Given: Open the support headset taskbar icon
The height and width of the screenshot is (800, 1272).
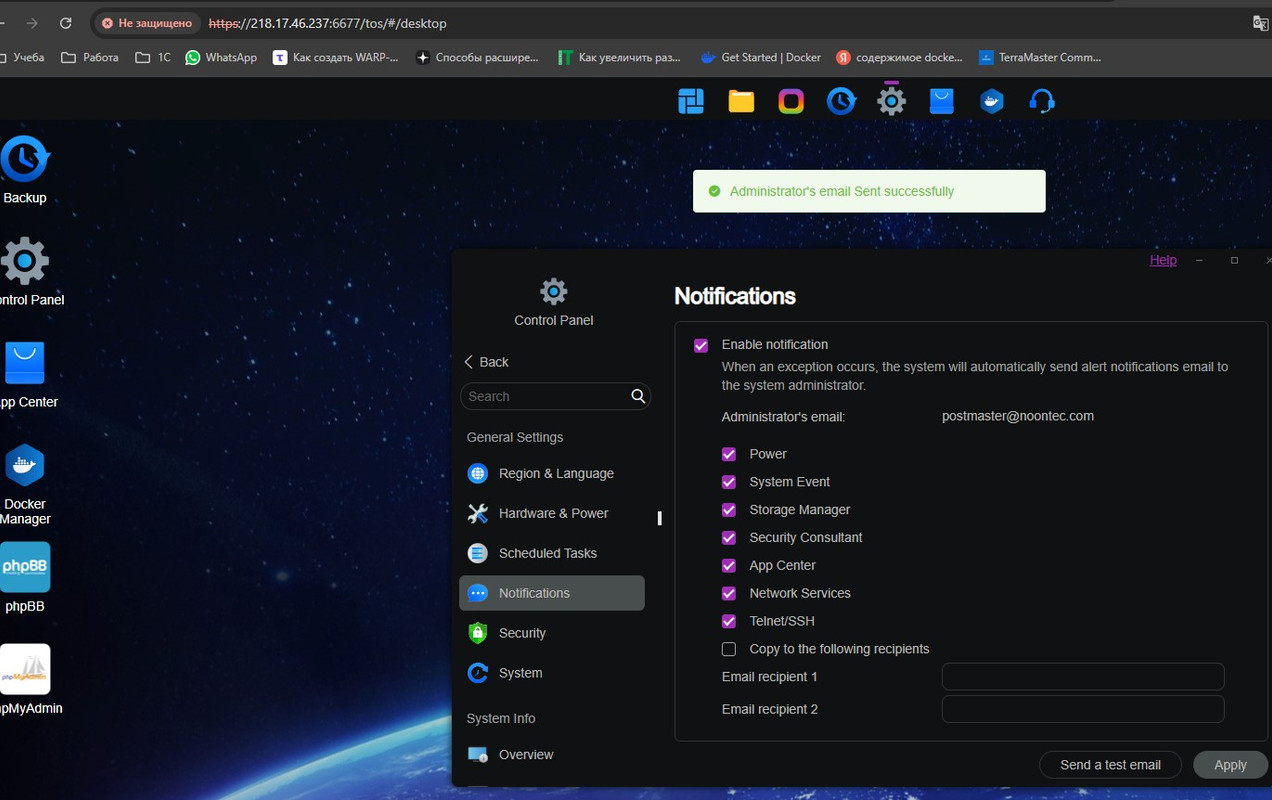Looking at the screenshot, I should pyautogui.click(x=1042, y=101).
